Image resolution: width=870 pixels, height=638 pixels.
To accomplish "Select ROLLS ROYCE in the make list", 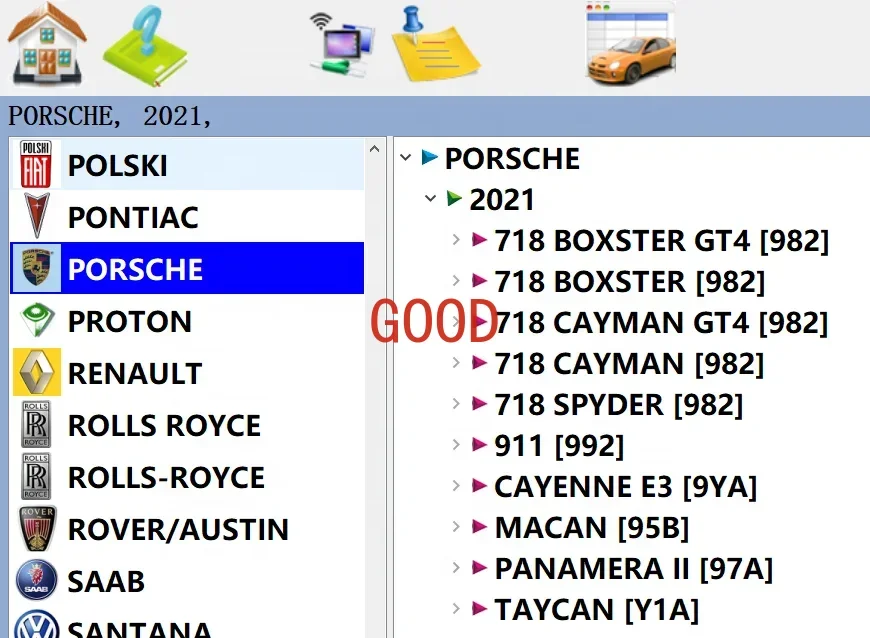I will coord(187,424).
